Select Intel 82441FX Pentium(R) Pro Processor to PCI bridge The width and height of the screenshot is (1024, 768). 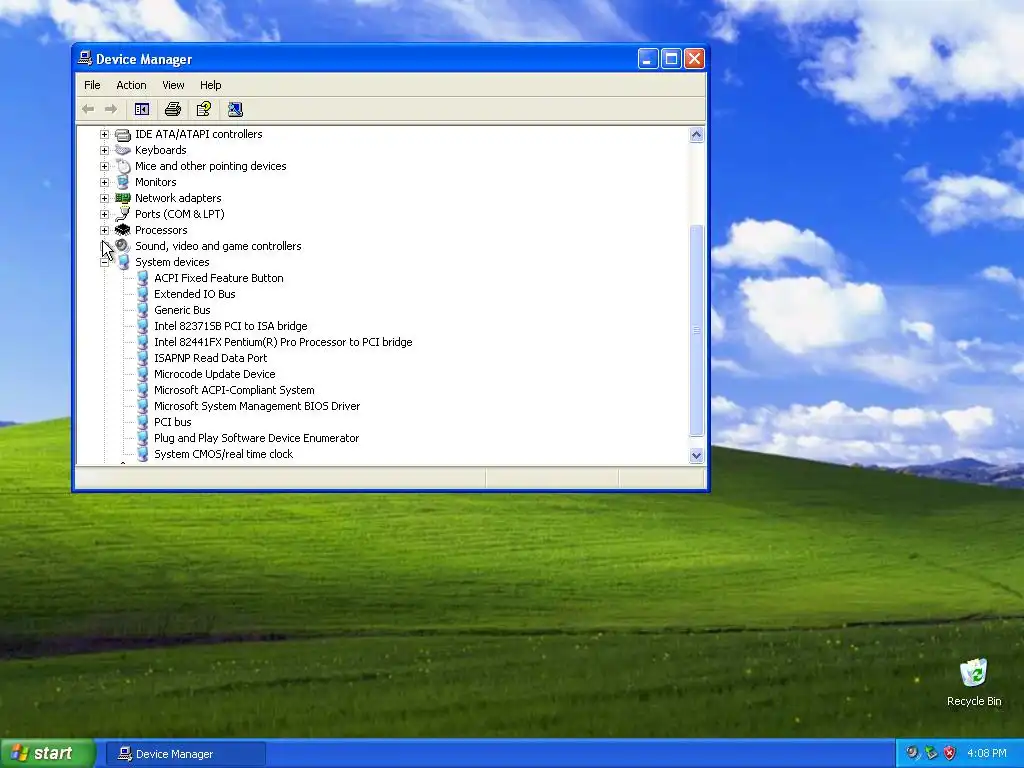click(x=283, y=342)
